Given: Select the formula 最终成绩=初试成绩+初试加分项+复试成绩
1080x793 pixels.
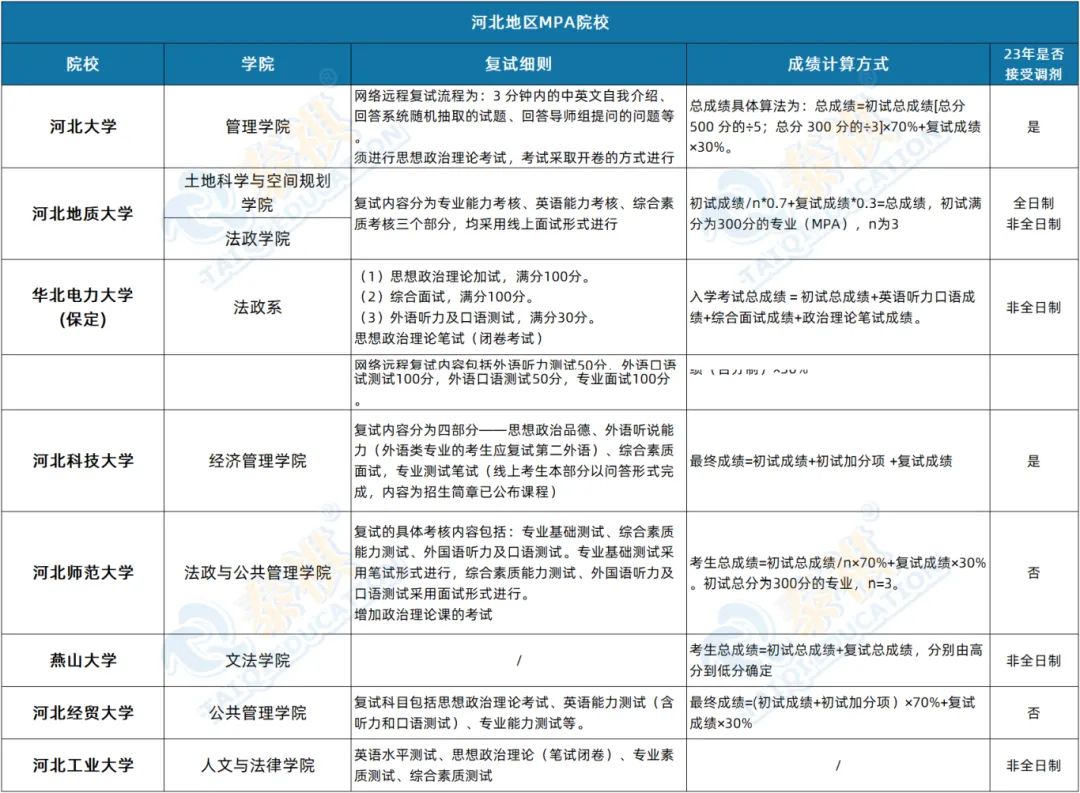Looking at the screenshot, I should pos(821,460).
